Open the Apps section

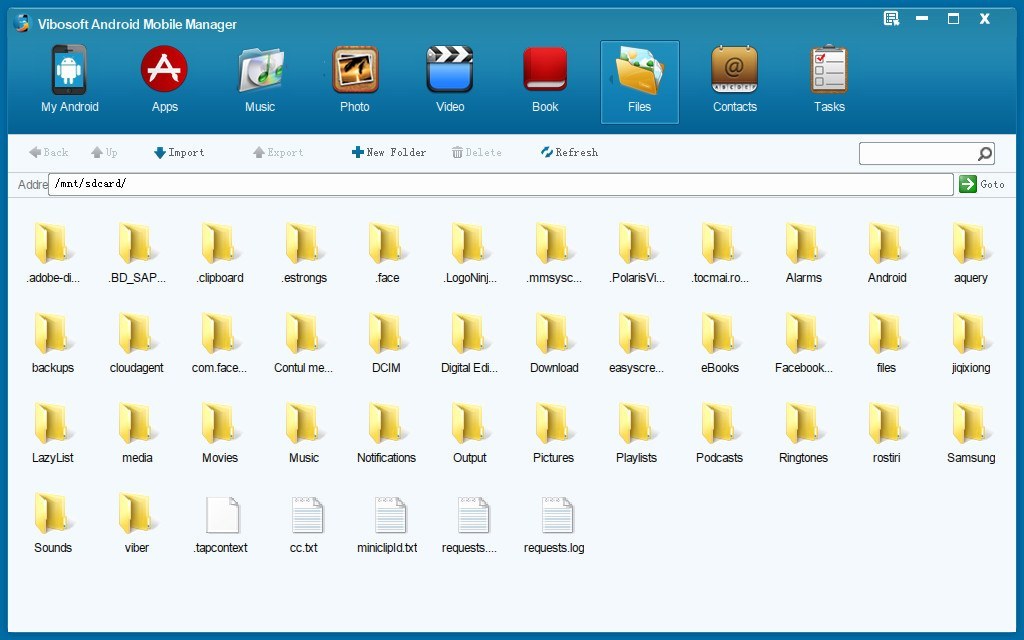point(164,80)
